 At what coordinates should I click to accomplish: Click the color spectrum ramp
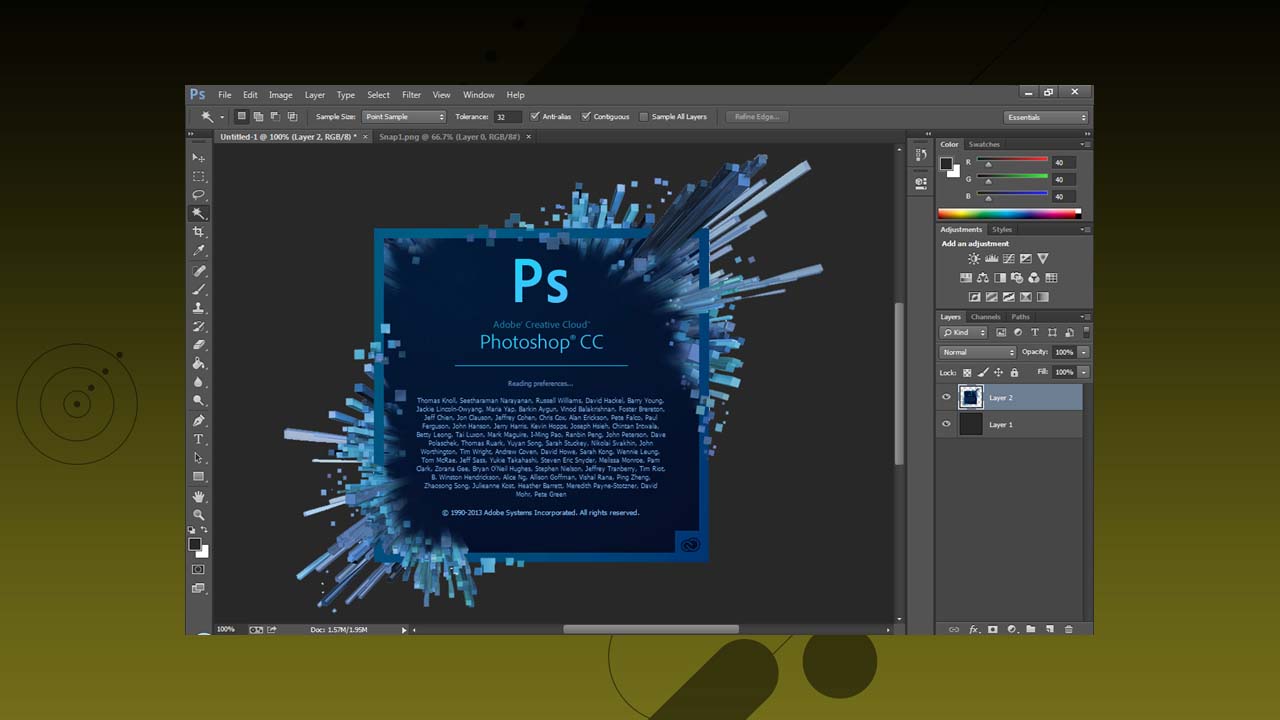coord(1009,213)
